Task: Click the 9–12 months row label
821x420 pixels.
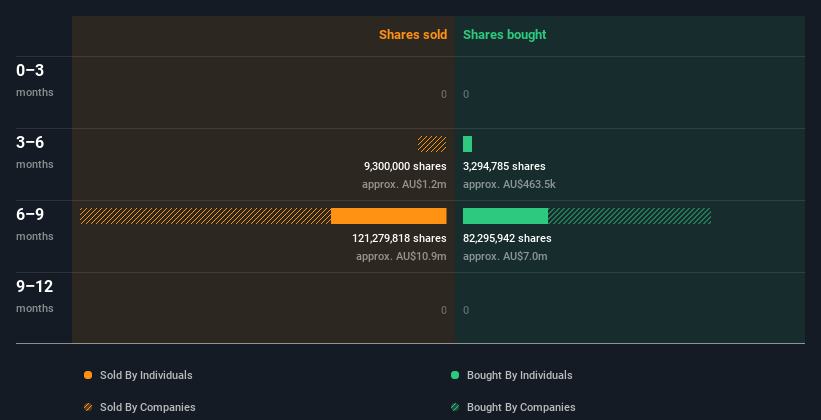Action: click(x=35, y=296)
